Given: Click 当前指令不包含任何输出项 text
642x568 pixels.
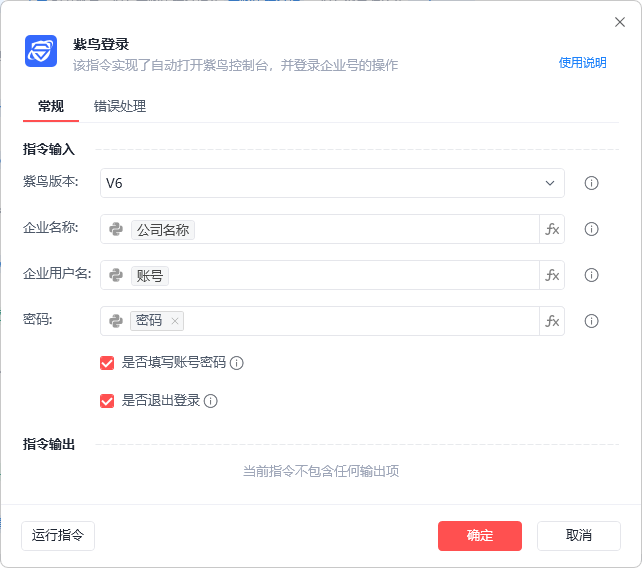Looking at the screenshot, I should 321,471.
